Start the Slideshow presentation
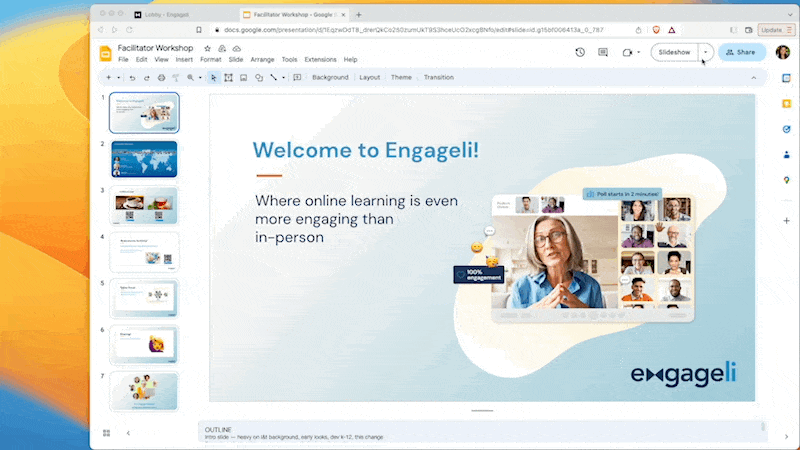Viewport: 800px width, 450px height. tap(674, 52)
